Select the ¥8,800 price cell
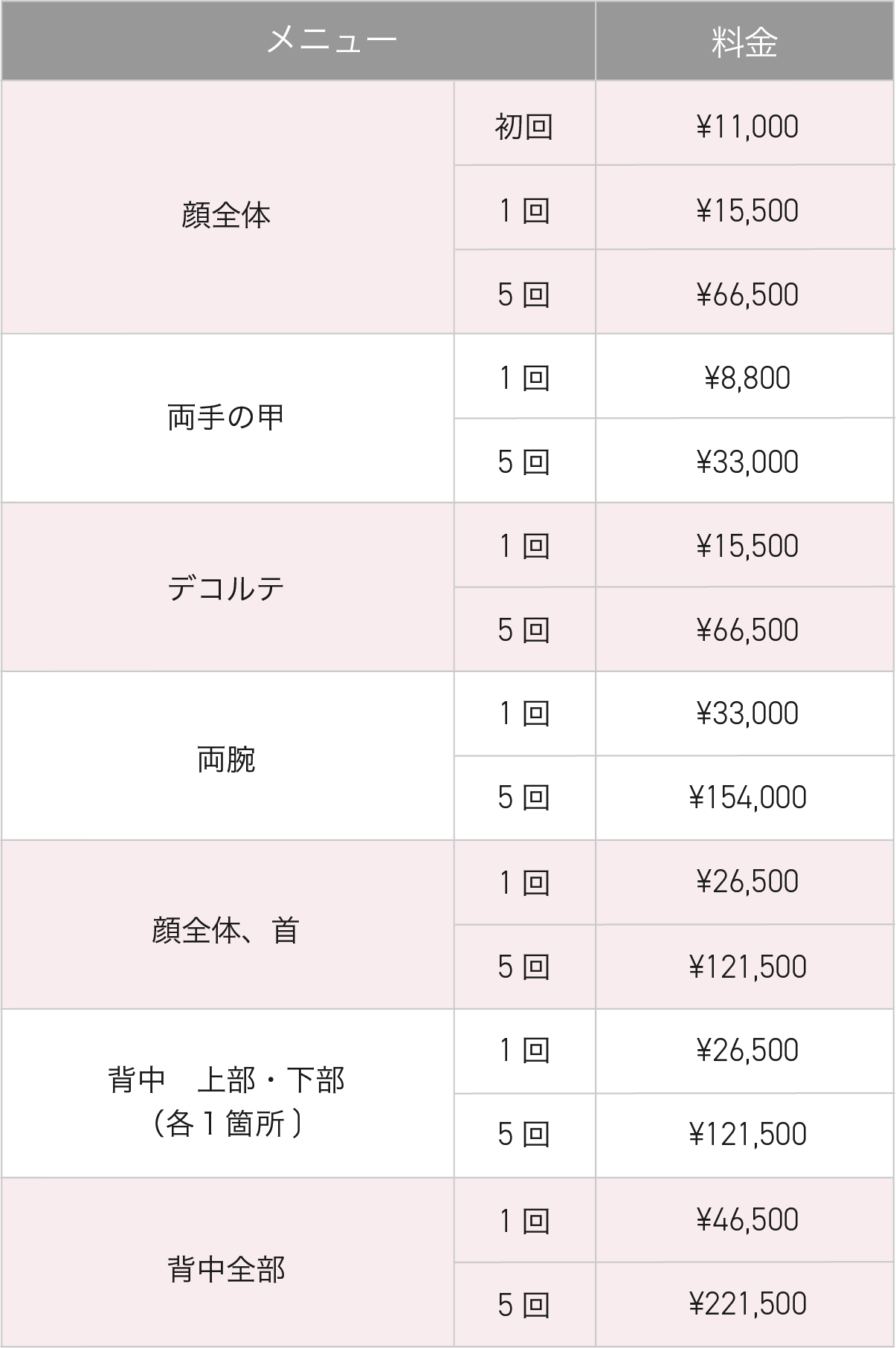The width and height of the screenshot is (896, 1348). click(747, 378)
